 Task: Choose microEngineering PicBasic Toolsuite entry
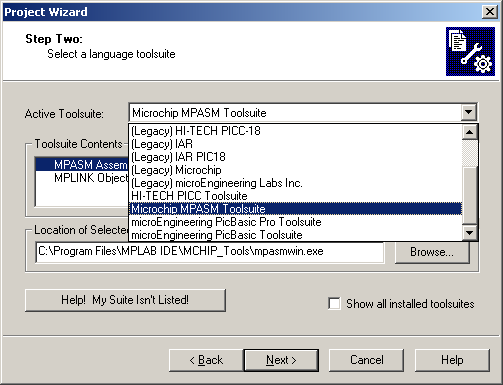pyautogui.click(x=295, y=235)
